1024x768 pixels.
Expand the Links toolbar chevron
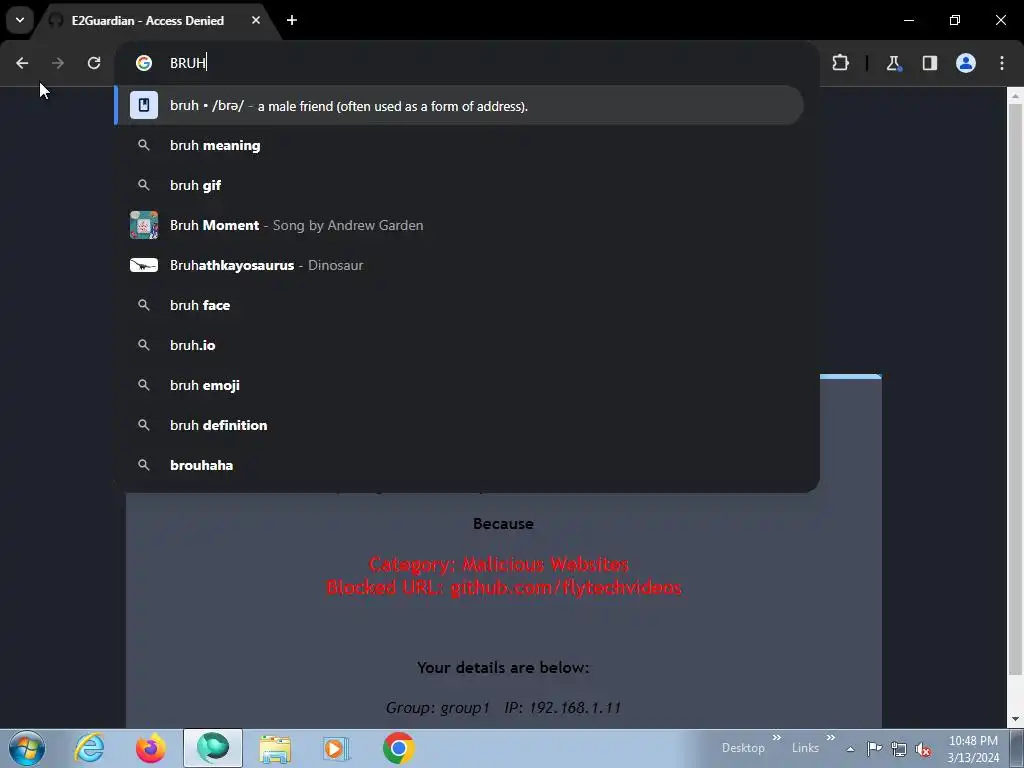click(830, 738)
